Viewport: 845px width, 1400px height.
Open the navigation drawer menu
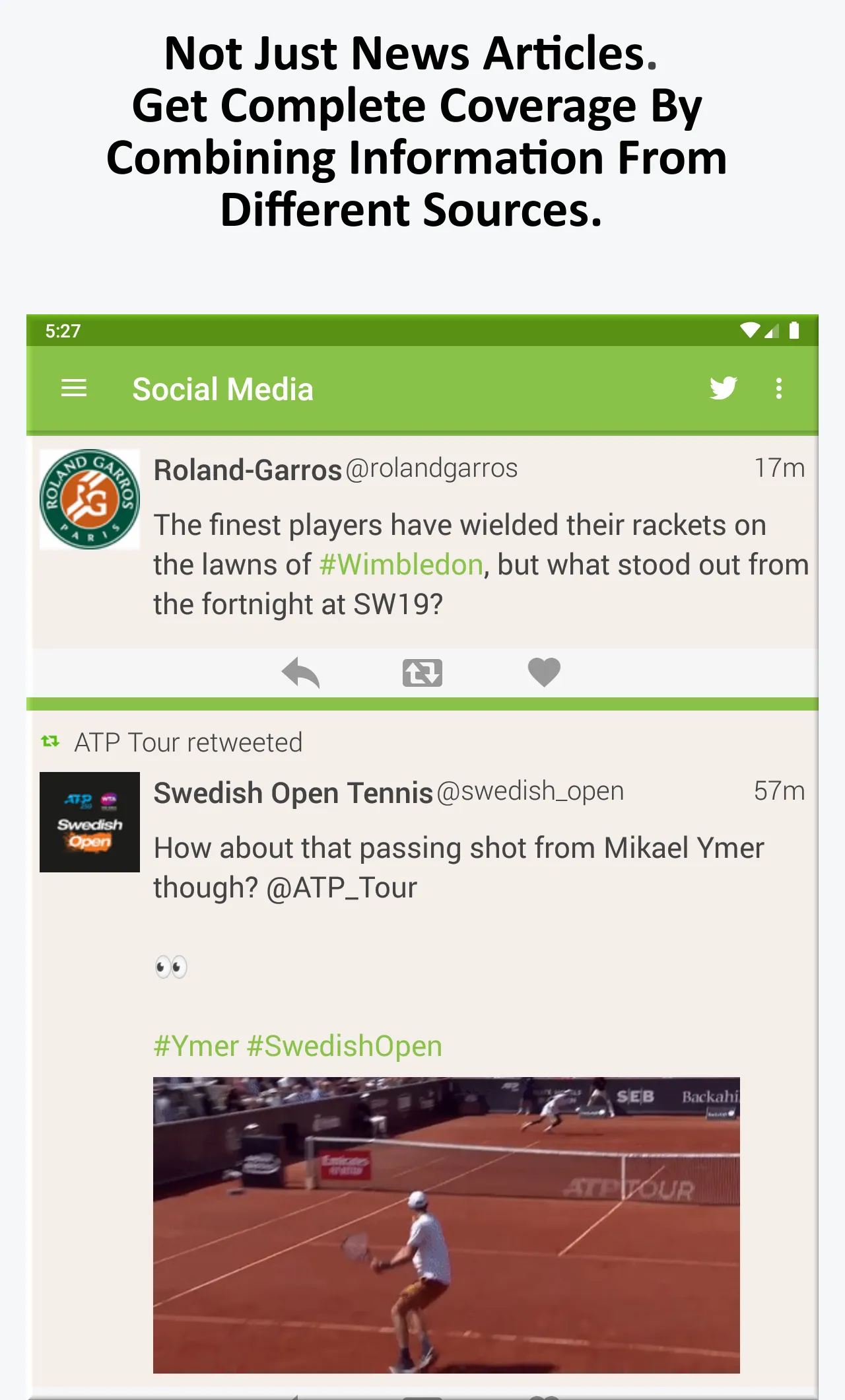coord(74,388)
